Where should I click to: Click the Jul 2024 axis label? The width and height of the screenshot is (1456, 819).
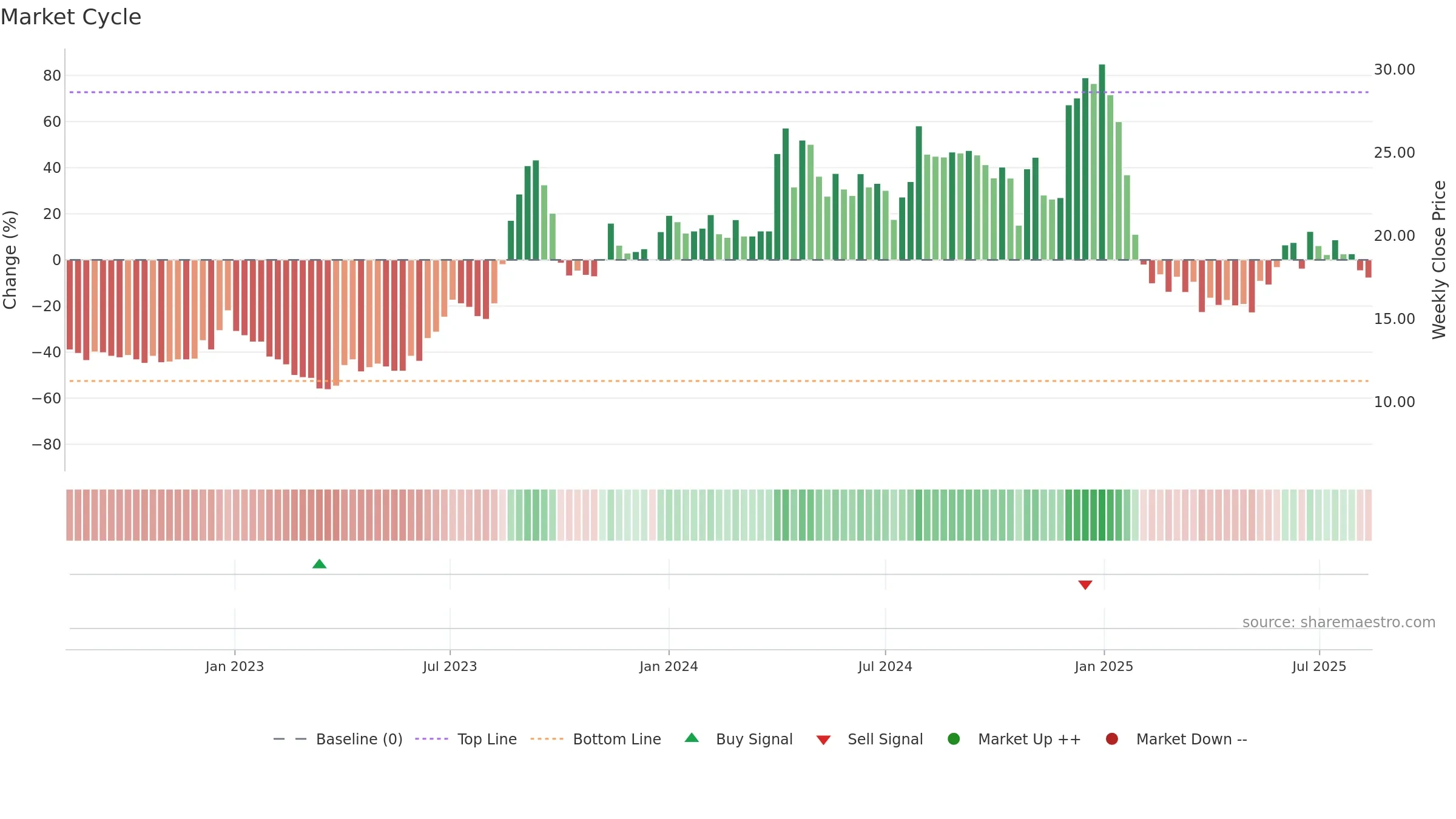(885, 666)
